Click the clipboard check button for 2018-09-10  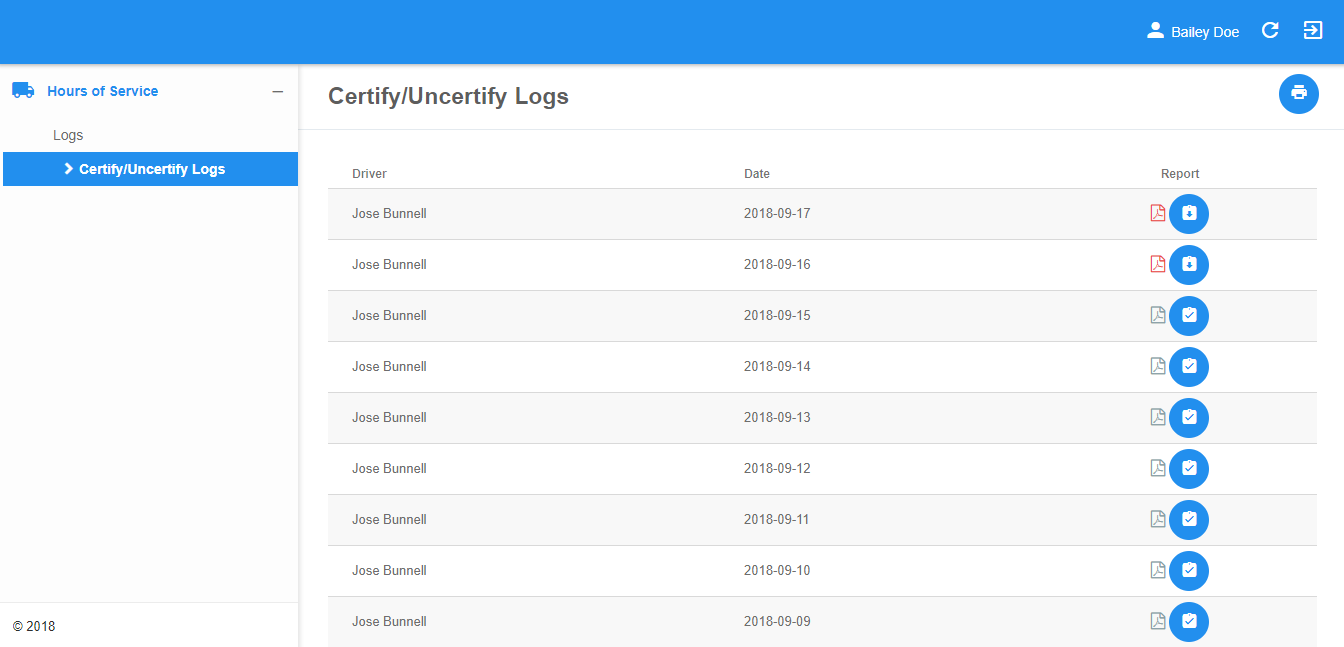tap(1189, 571)
